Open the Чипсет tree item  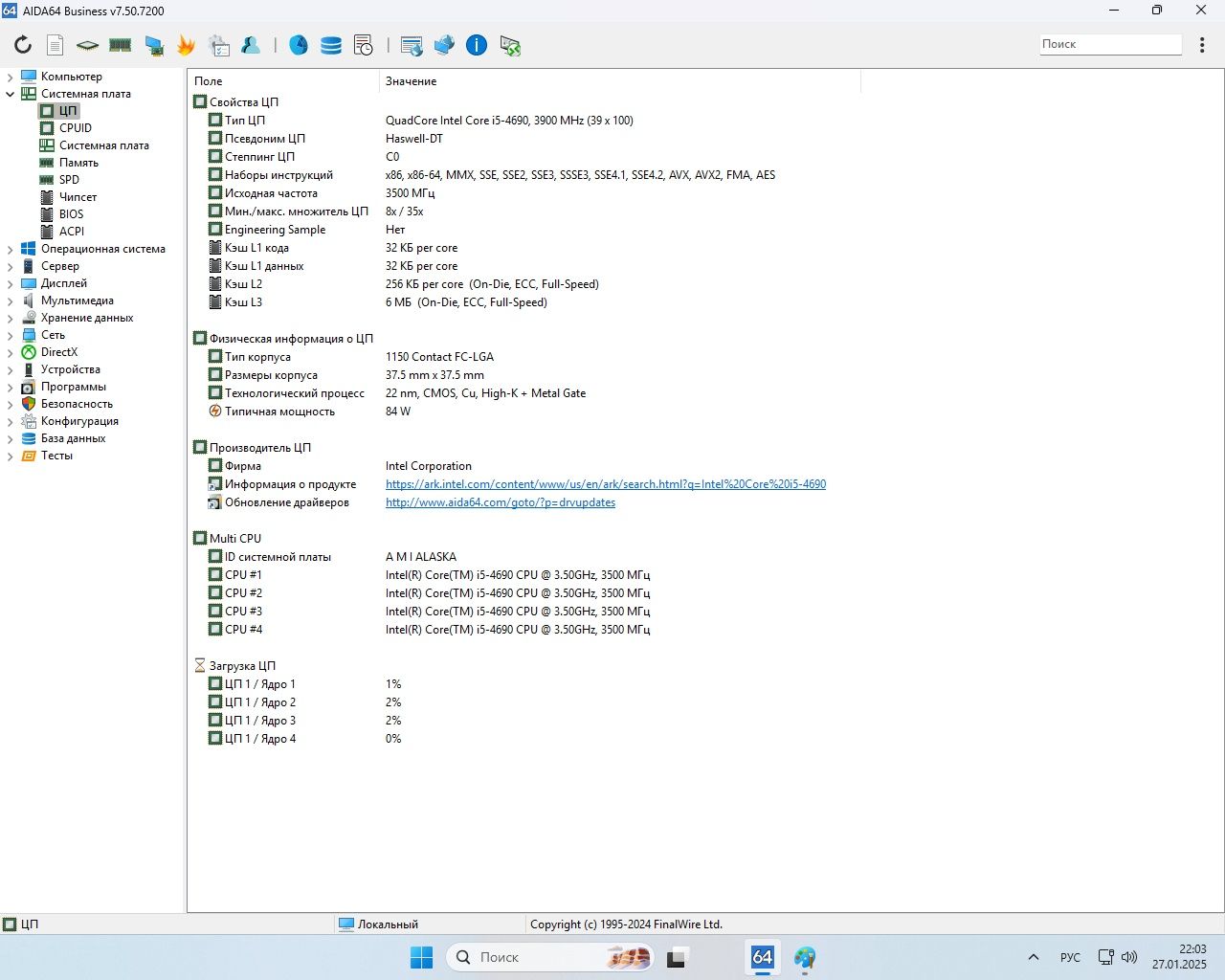pyautogui.click(x=78, y=197)
